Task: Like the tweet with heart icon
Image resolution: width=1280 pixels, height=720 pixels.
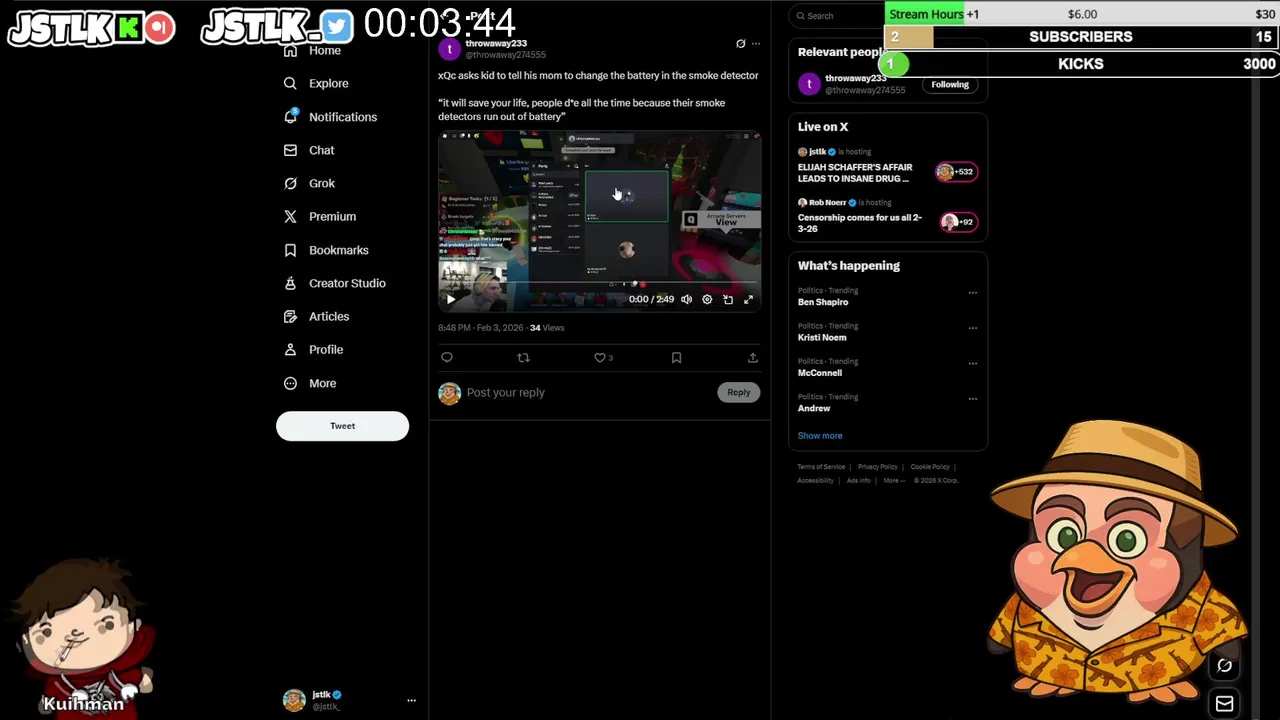Action: tap(600, 357)
